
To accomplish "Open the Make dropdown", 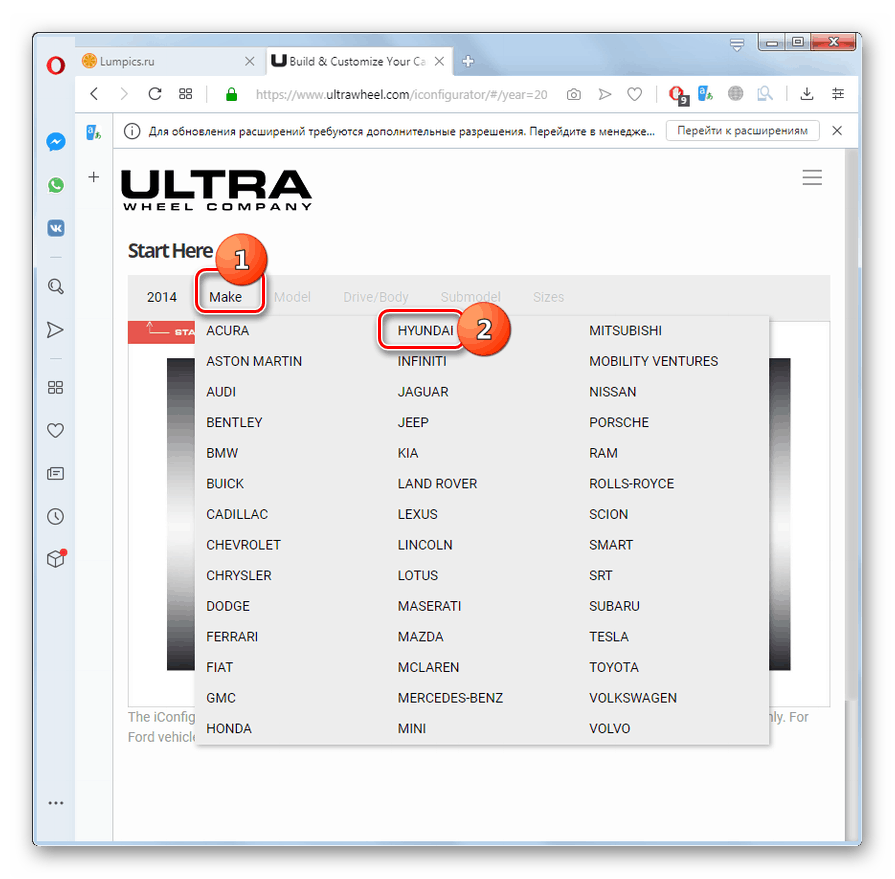I will pyautogui.click(x=228, y=296).
